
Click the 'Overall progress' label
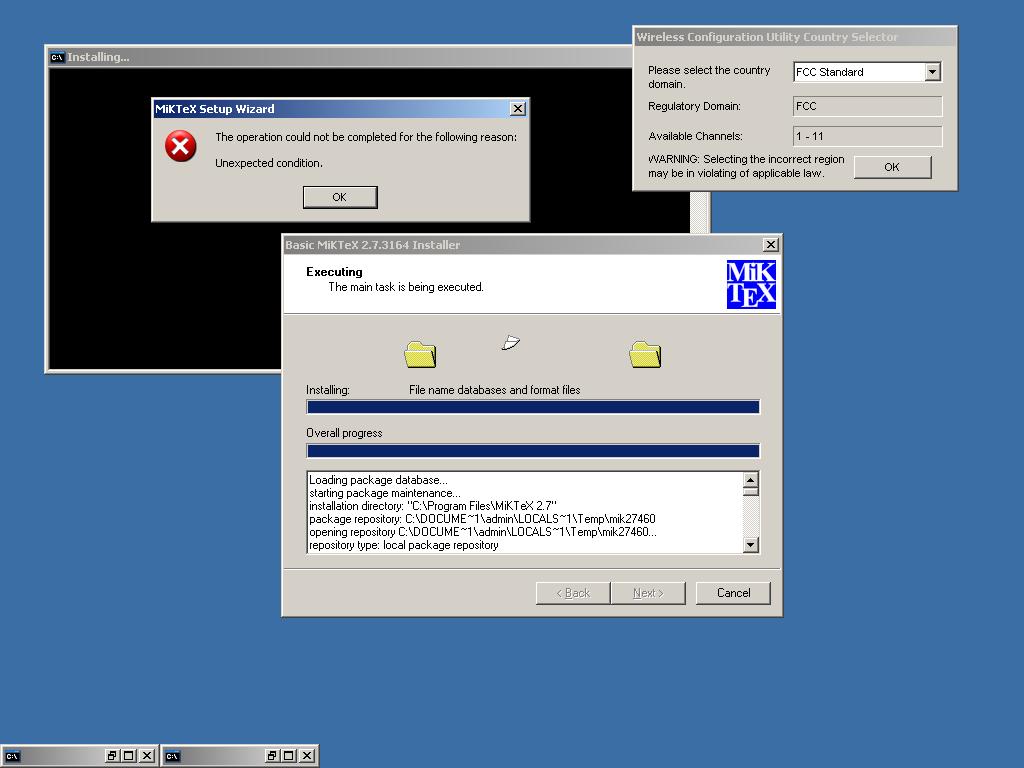point(344,433)
